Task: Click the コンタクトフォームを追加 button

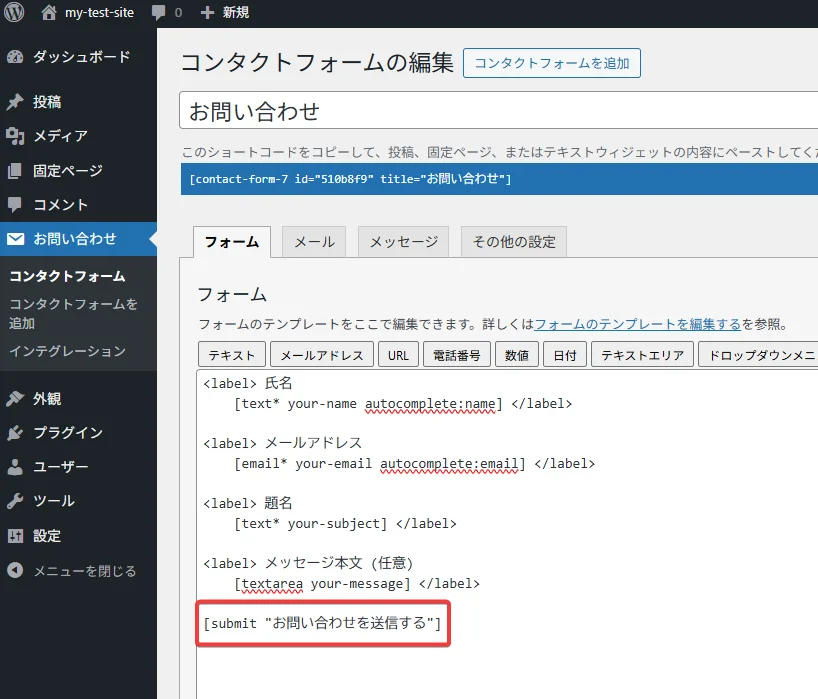Action: pos(551,63)
